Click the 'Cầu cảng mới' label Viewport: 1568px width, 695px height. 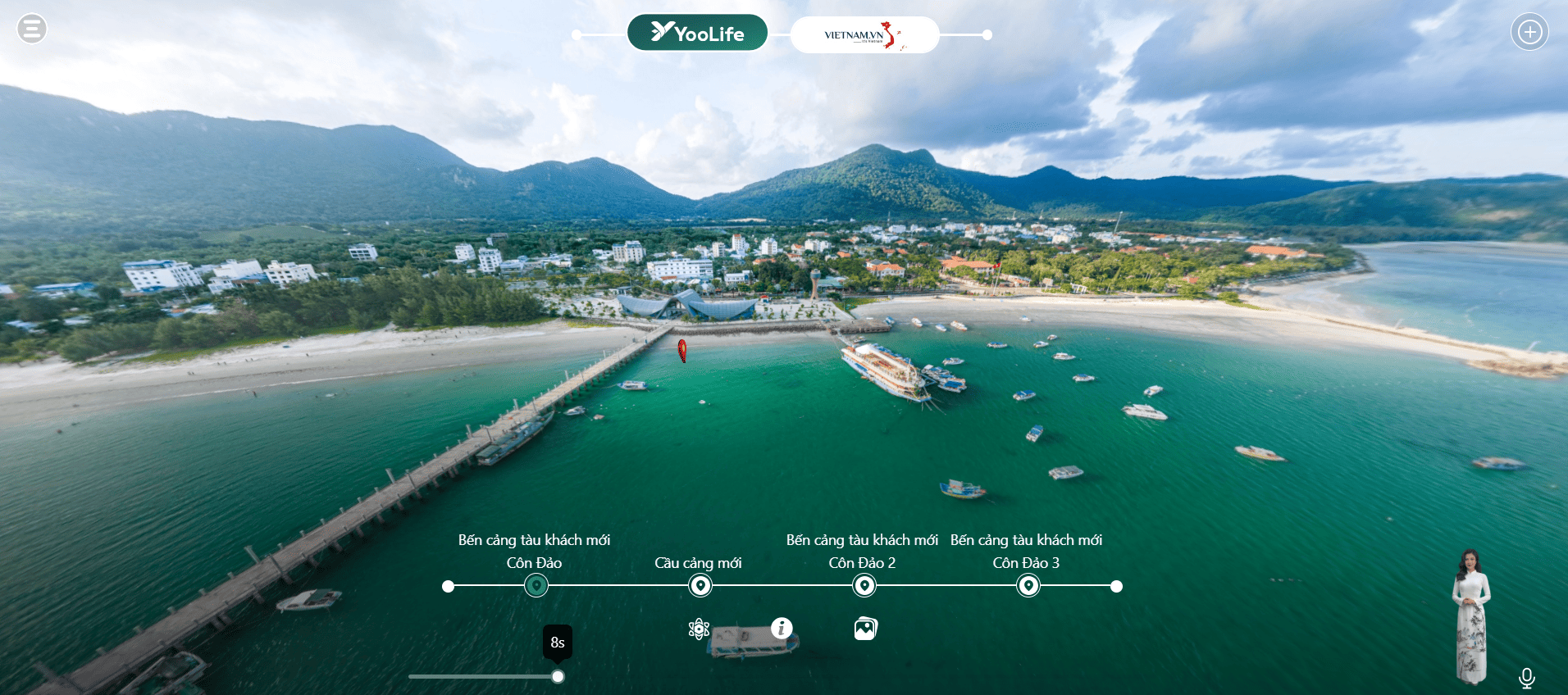tap(698, 563)
